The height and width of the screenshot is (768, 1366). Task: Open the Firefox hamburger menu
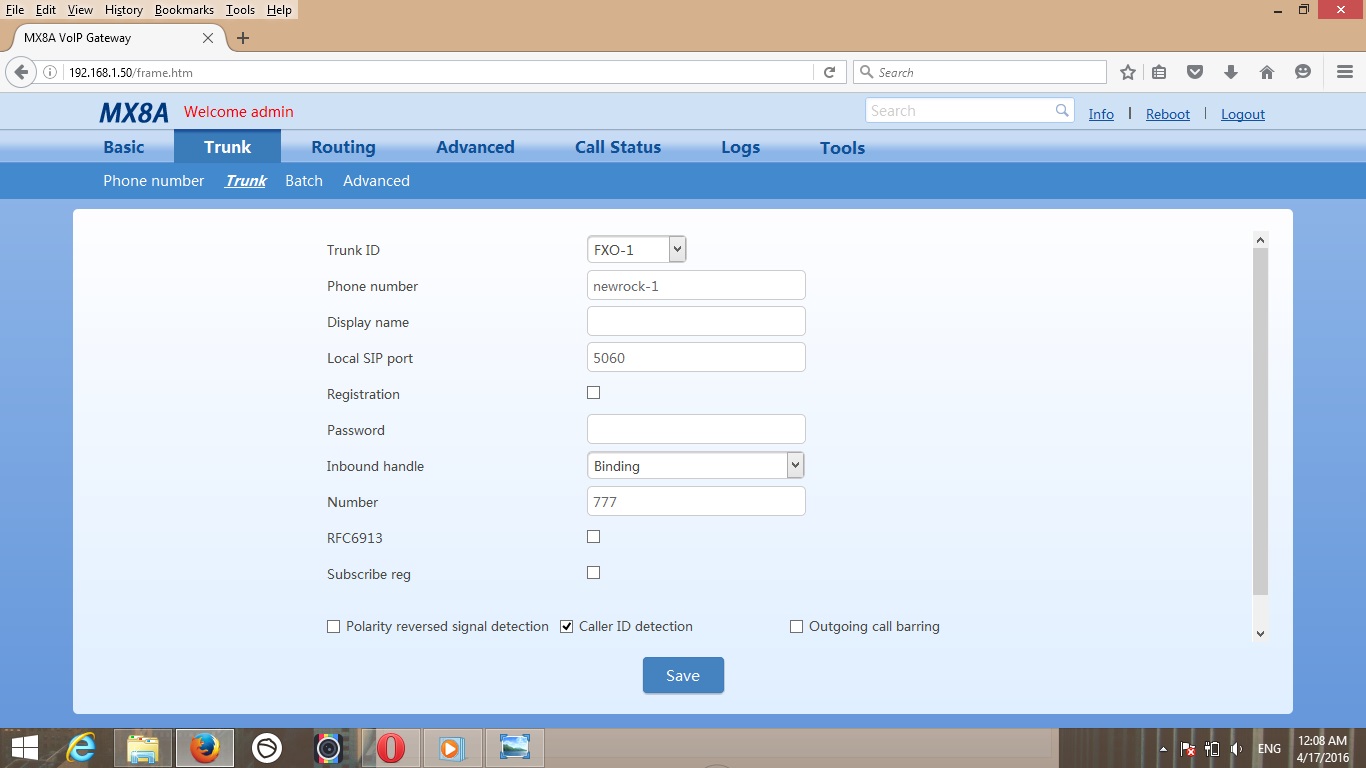coord(1345,72)
